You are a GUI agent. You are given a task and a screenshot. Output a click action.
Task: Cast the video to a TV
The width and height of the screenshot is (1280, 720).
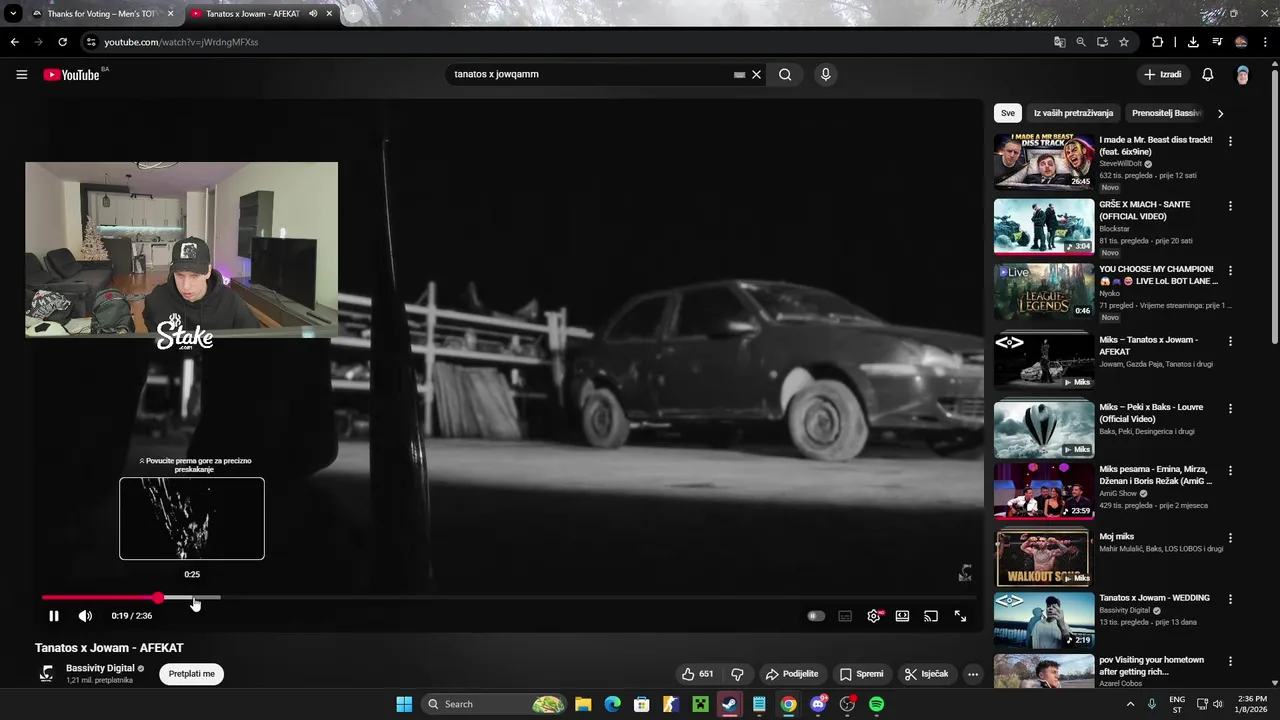tap(931, 616)
